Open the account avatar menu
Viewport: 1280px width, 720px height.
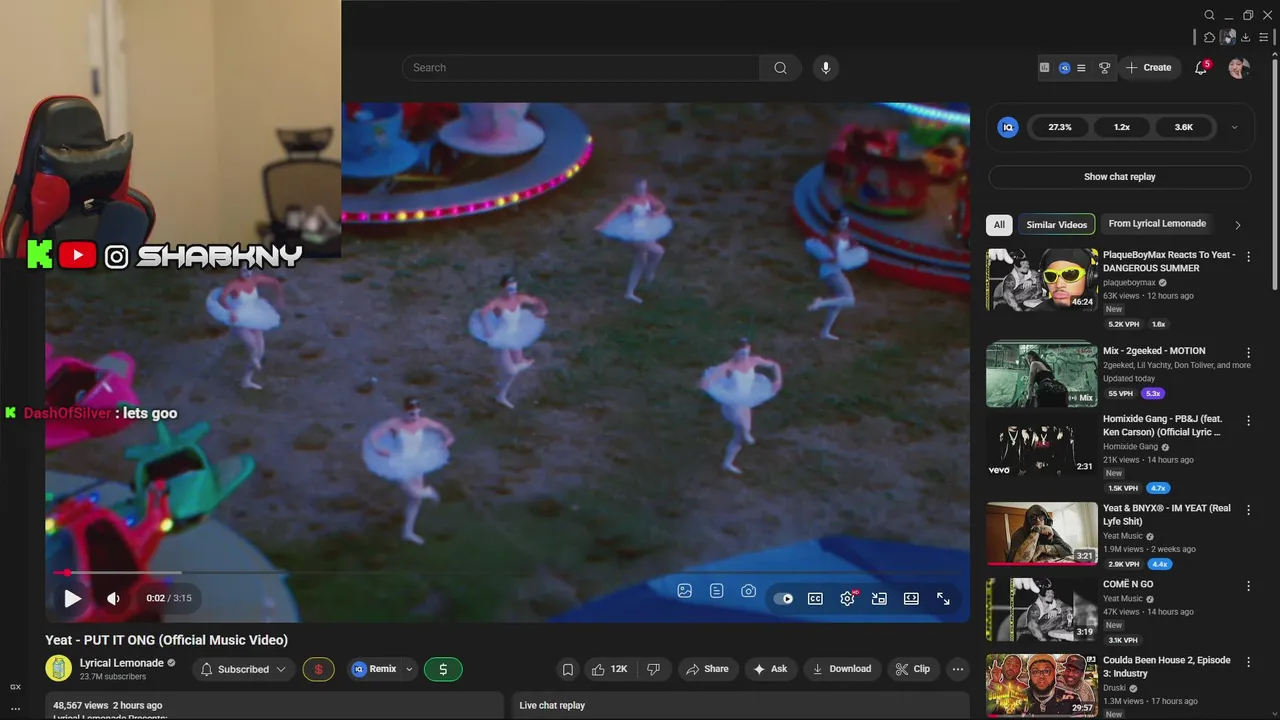[x=1239, y=68]
